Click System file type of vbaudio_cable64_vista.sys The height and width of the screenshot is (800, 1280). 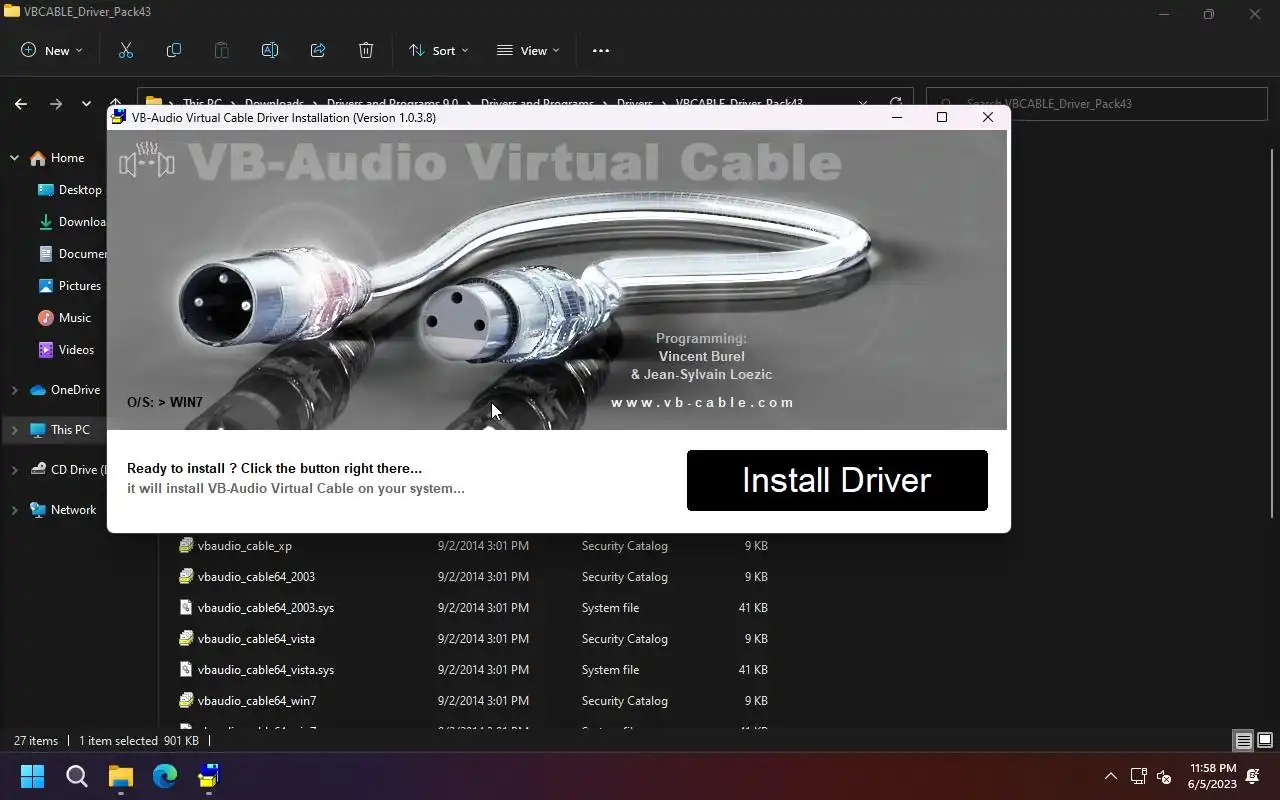tap(610, 670)
